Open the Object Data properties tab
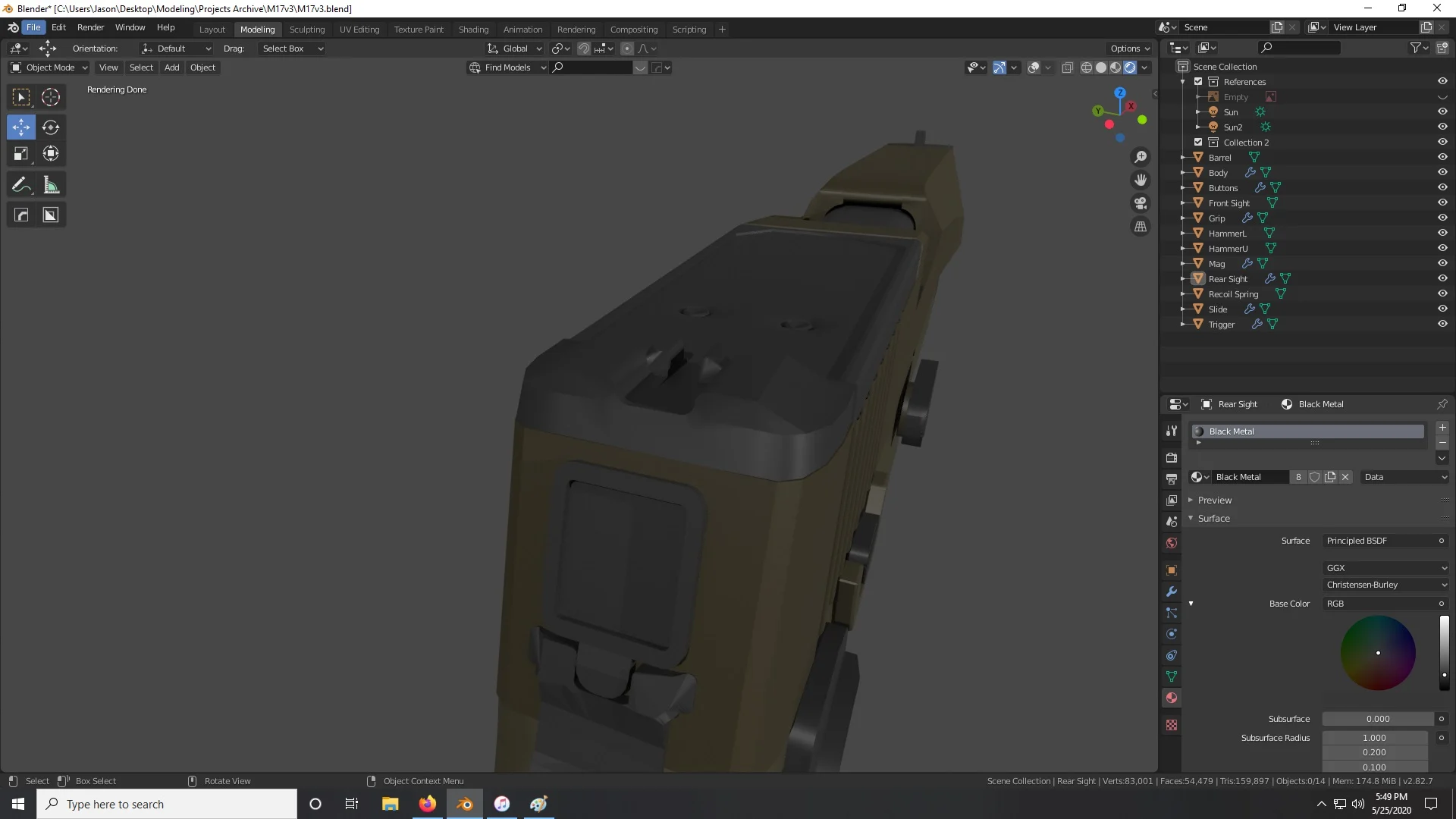 (x=1172, y=676)
